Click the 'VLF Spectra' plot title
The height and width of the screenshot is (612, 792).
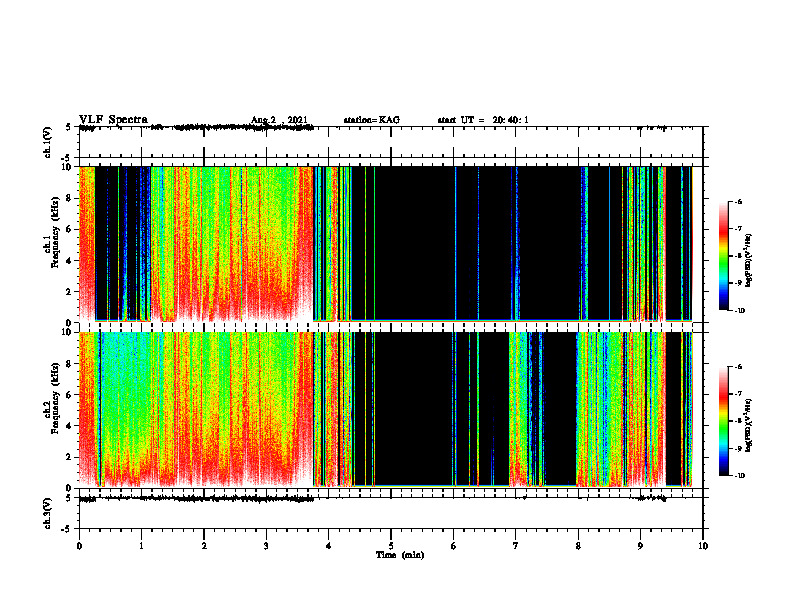pos(114,119)
